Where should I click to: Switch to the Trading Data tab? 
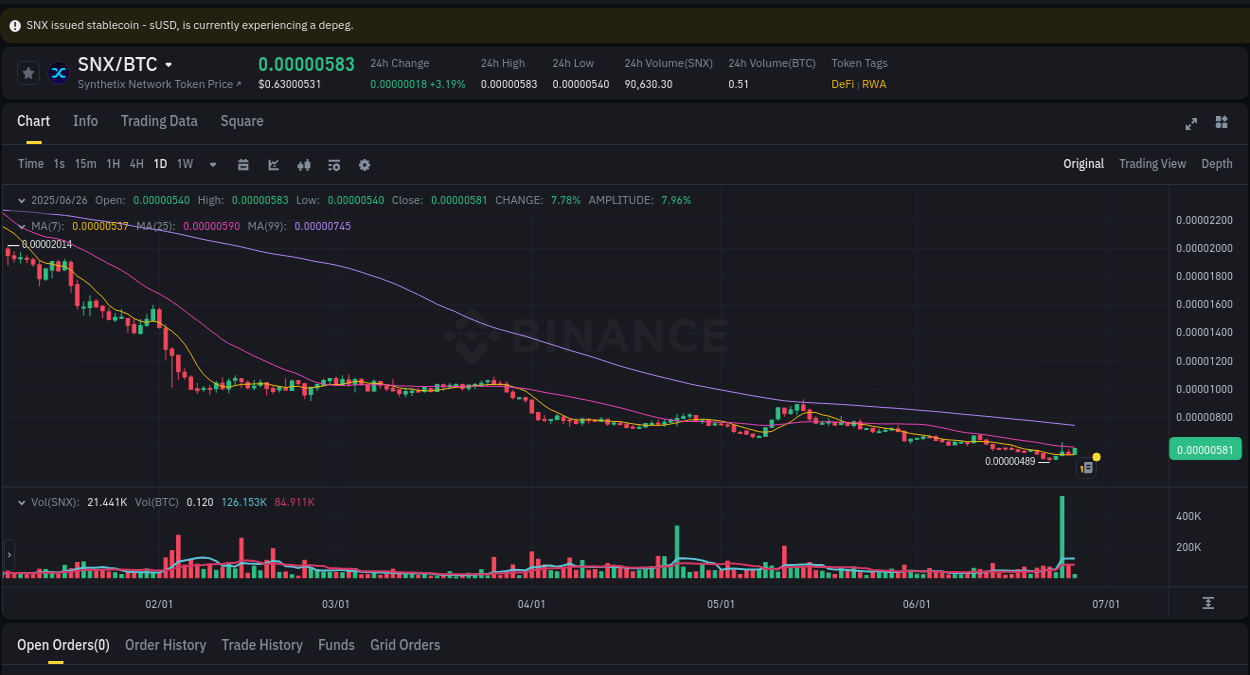tap(159, 121)
